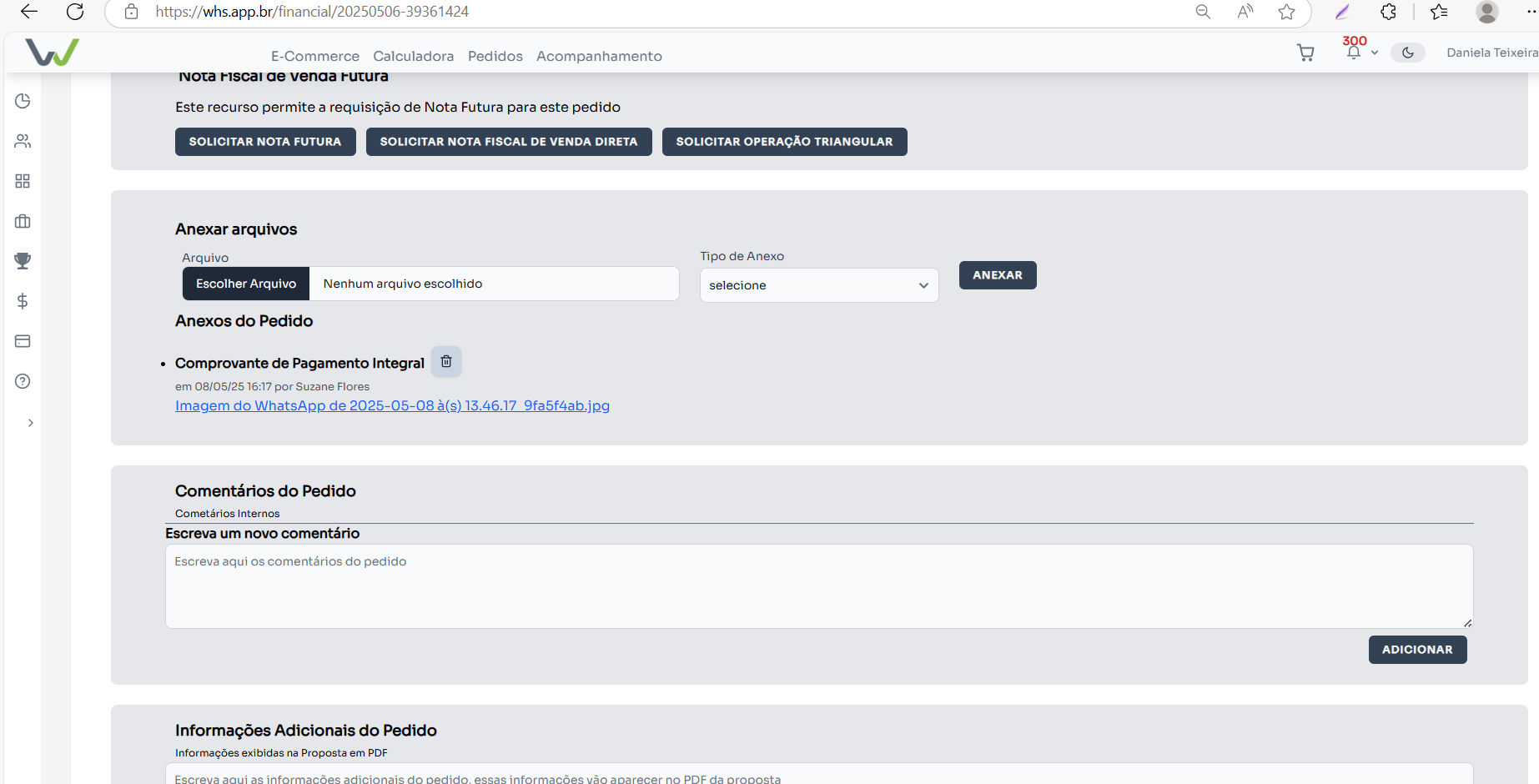The width and height of the screenshot is (1539, 784).
Task: Delete the Comprovante de Pagamento attachment
Action: click(446, 361)
